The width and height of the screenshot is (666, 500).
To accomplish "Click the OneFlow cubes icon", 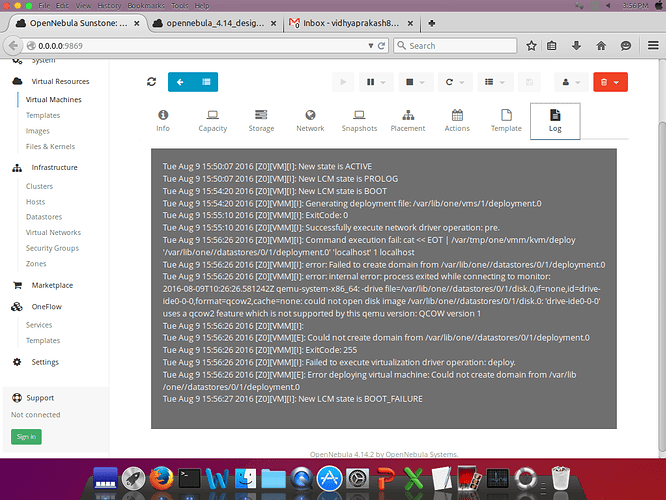I will [17, 306].
